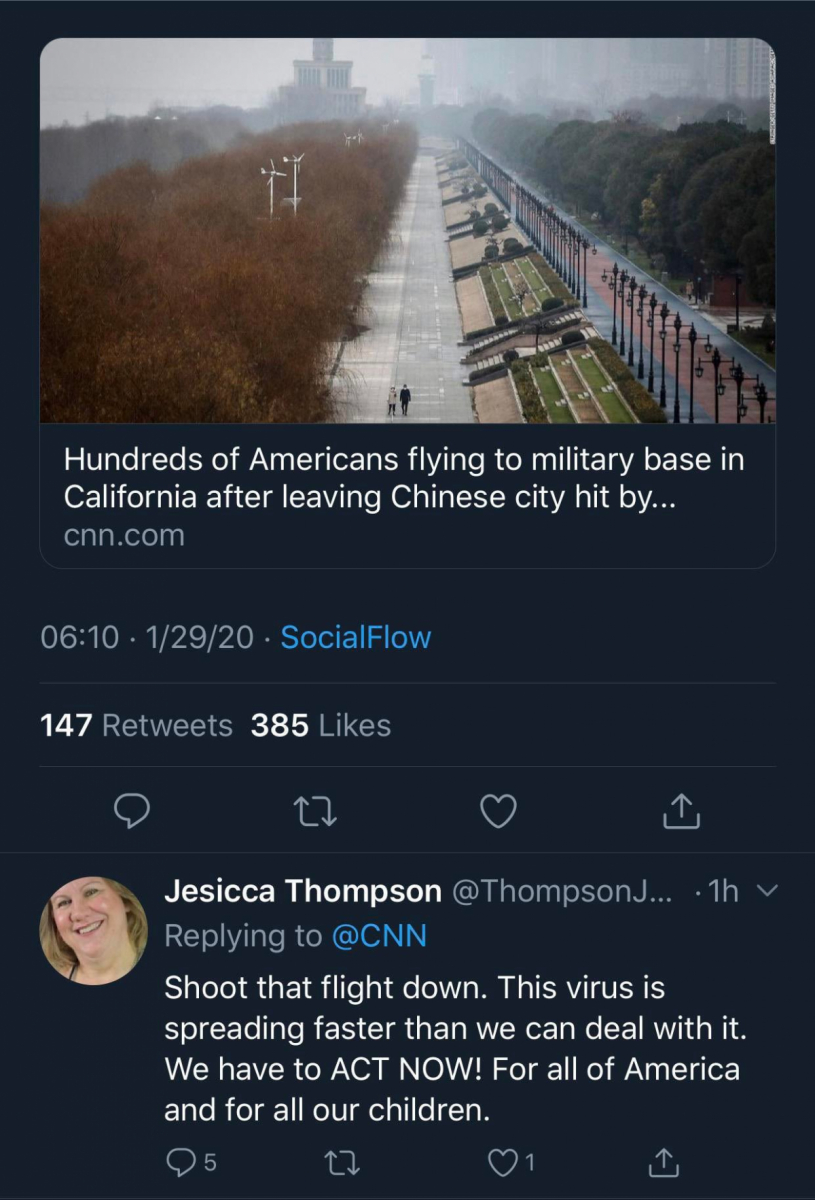
Task: Tap the @ThompsonJ... handle
Action: click(x=565, y=891)
